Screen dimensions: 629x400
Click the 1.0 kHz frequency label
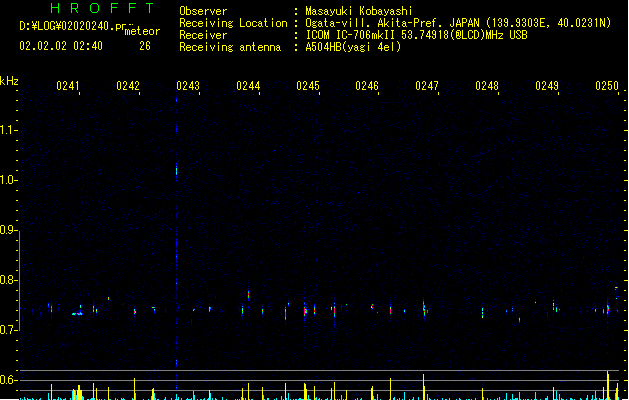coord(8,180)
